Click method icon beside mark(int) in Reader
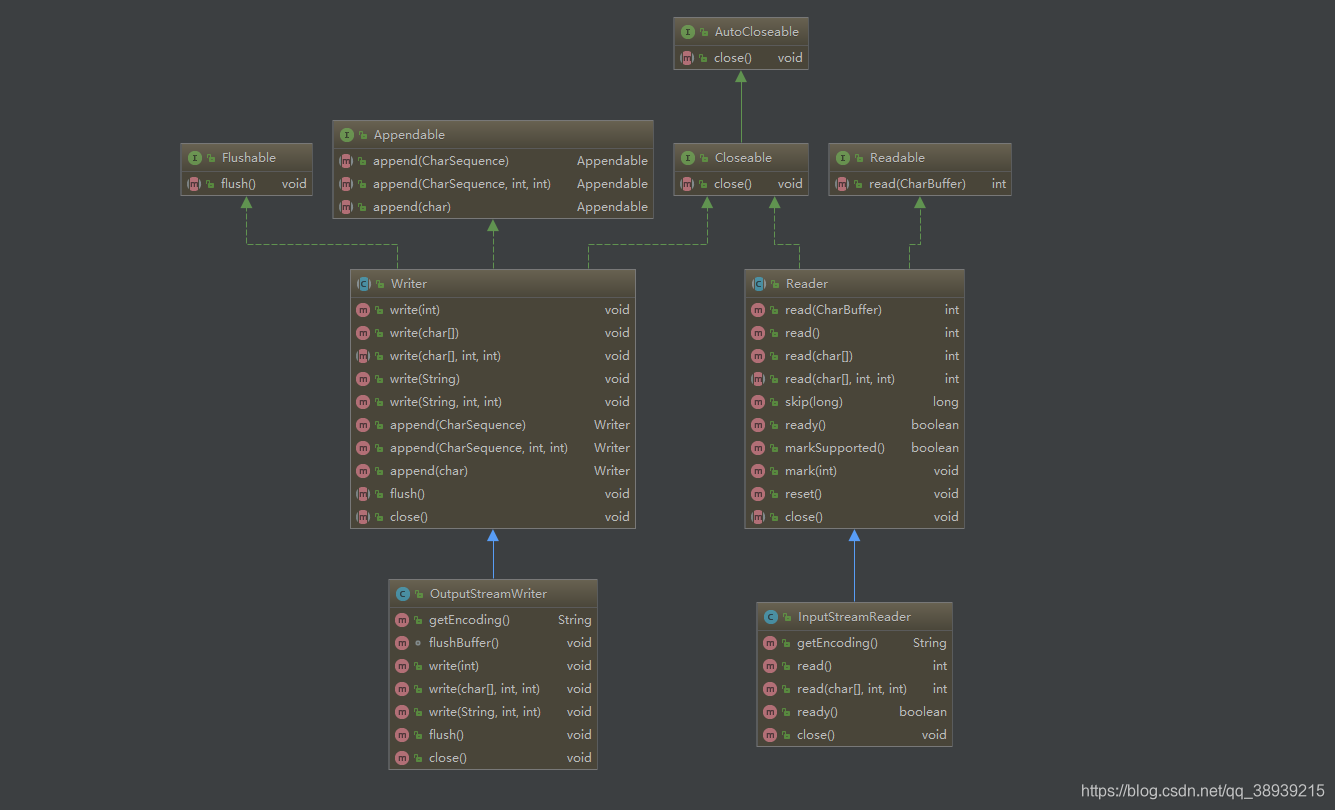This screenshot has width=1335, height=810. (758, 471)
